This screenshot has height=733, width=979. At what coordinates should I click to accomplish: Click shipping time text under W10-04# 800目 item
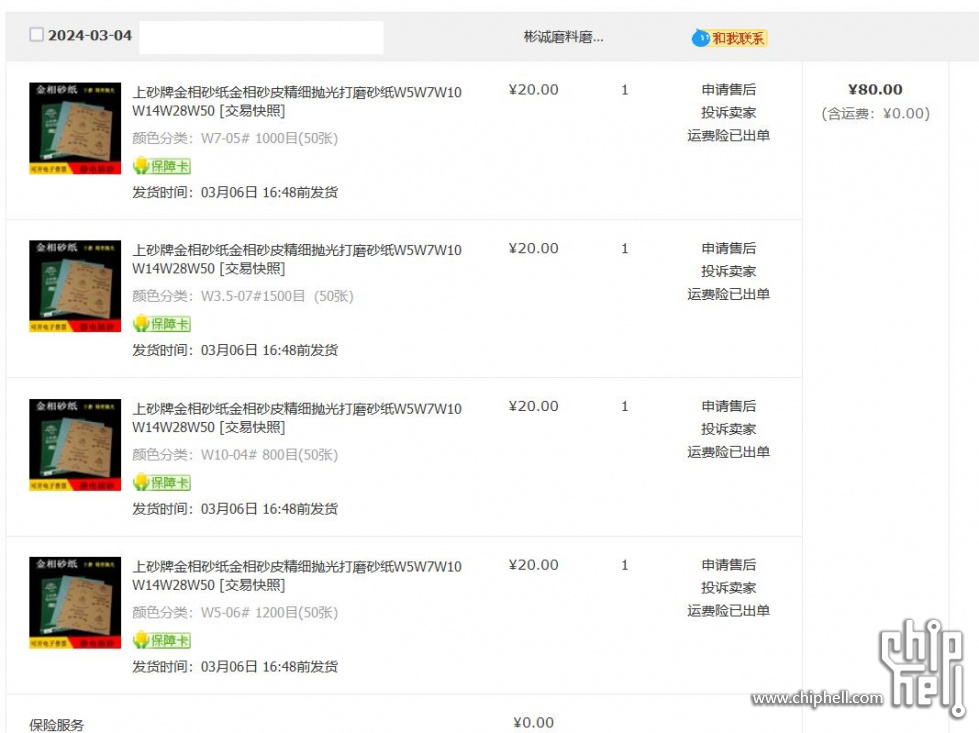[235, 509]
